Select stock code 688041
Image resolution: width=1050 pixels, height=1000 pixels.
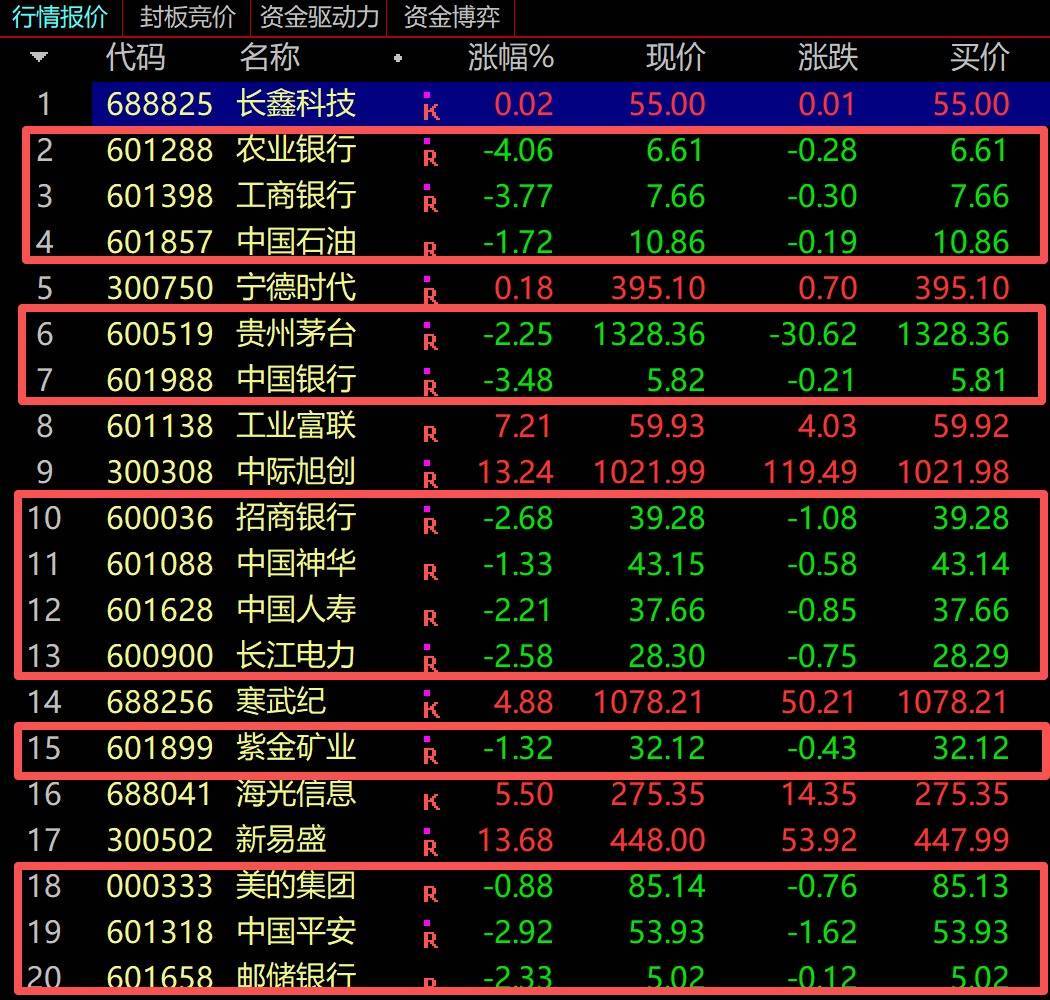click(159, 794)
